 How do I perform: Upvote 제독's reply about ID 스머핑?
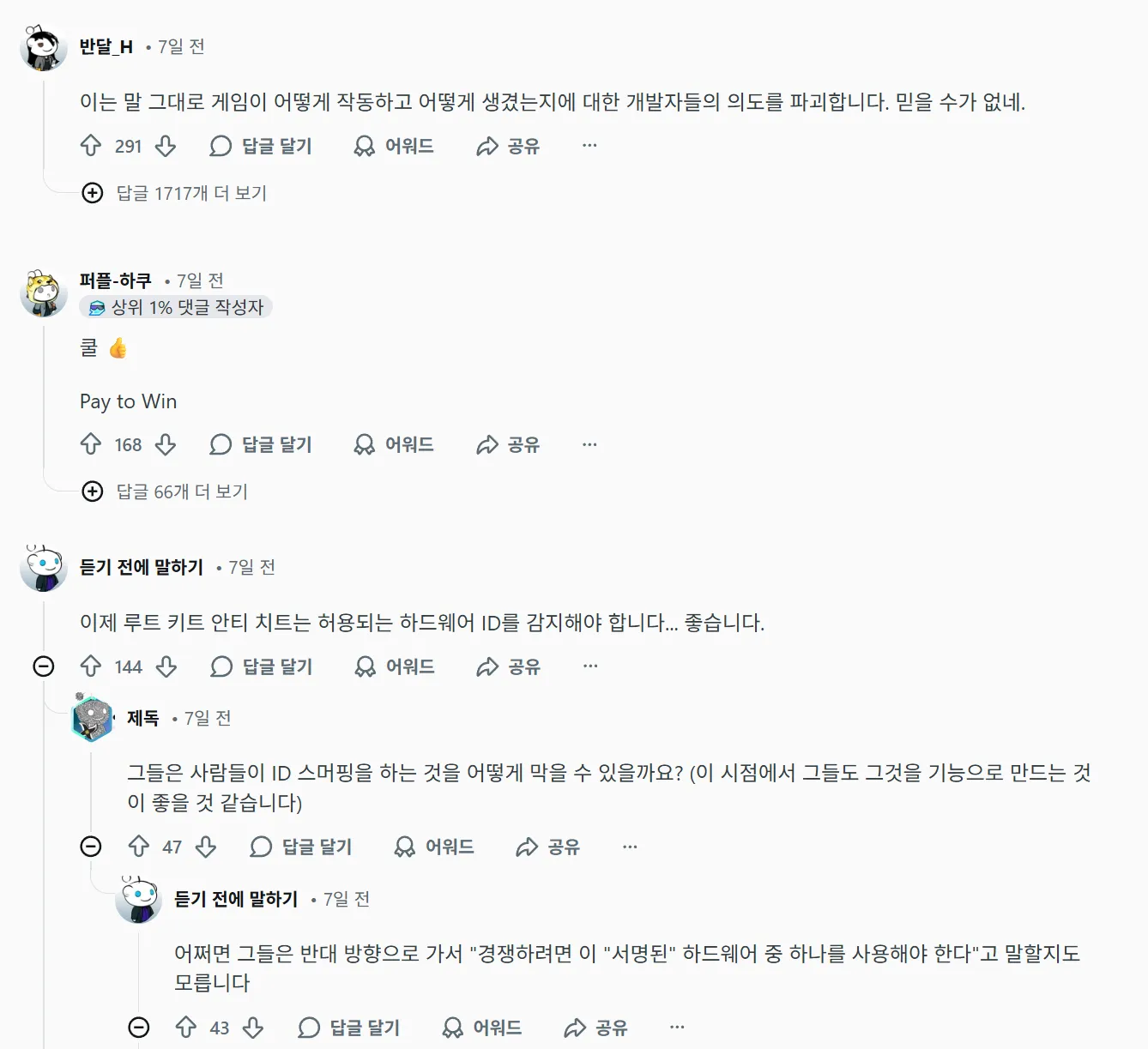click(139, 847)
